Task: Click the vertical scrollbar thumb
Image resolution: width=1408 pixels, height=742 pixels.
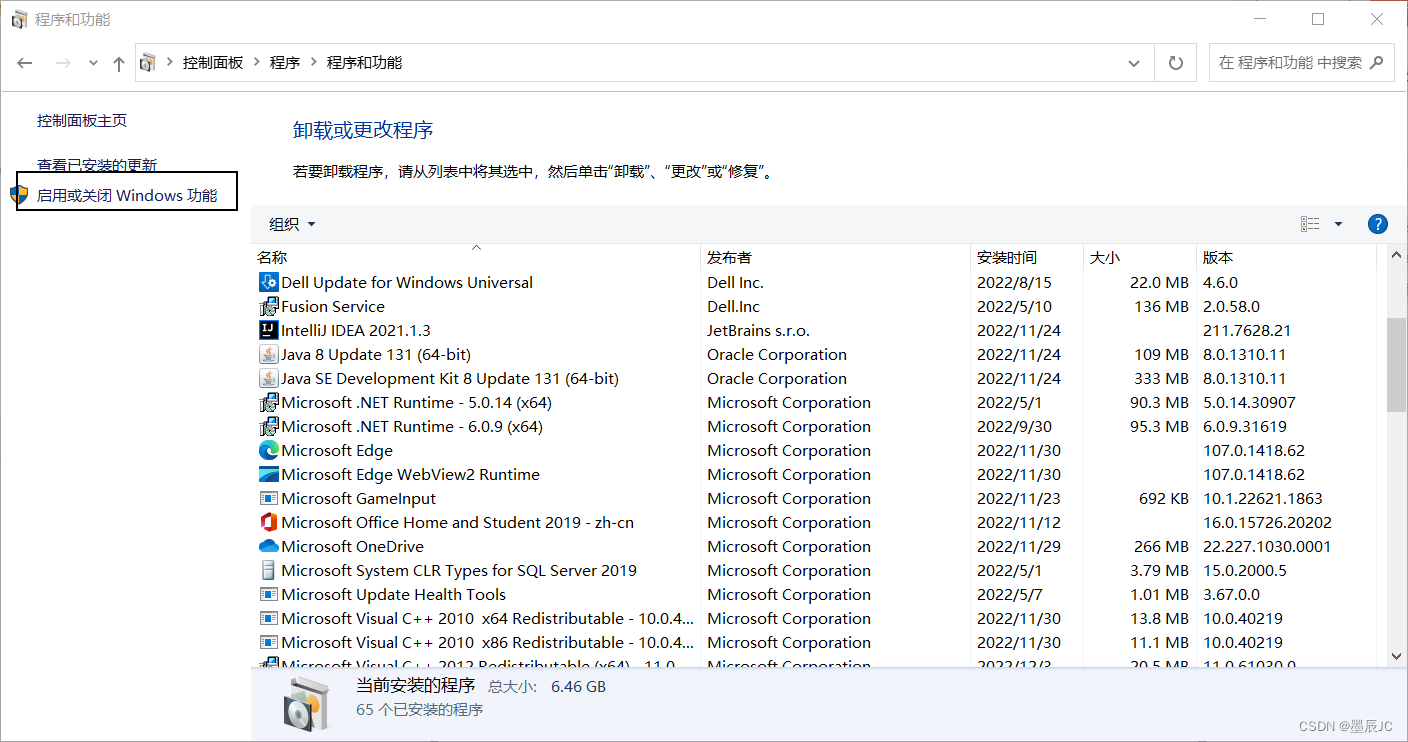Action: (x=1396, y=365)
